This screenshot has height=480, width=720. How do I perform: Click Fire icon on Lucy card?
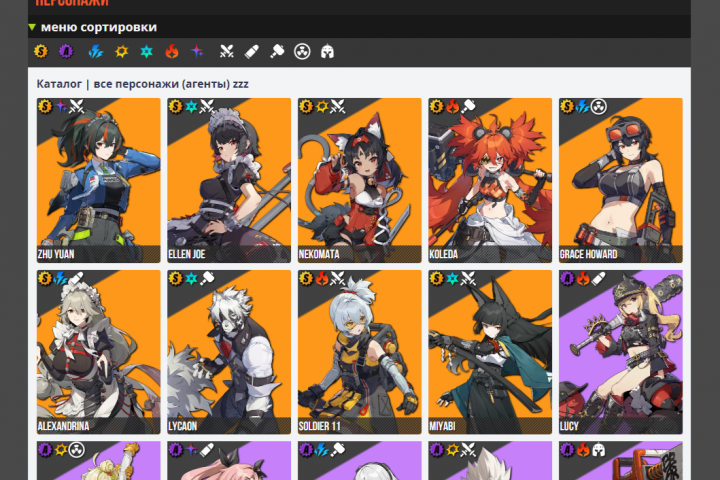tap(583, 278)
